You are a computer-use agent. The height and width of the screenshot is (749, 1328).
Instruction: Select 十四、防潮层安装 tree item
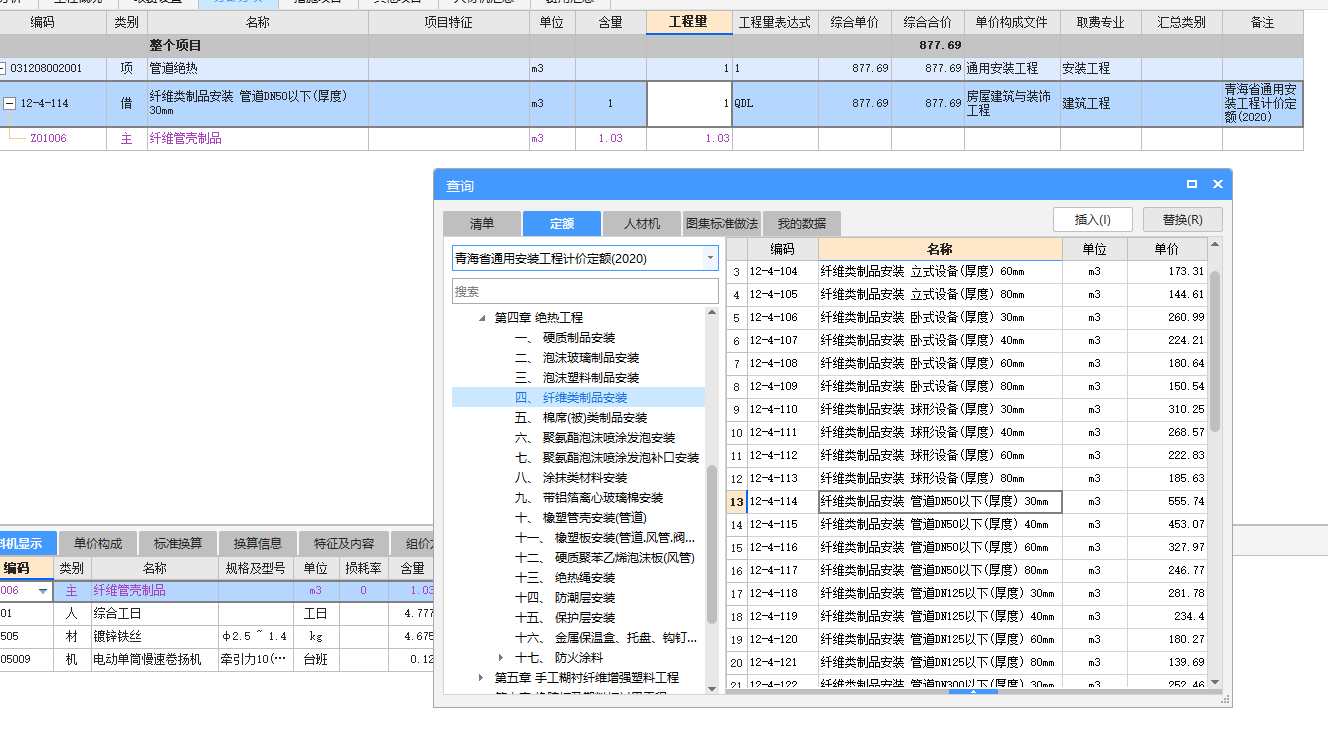[565, 598]
